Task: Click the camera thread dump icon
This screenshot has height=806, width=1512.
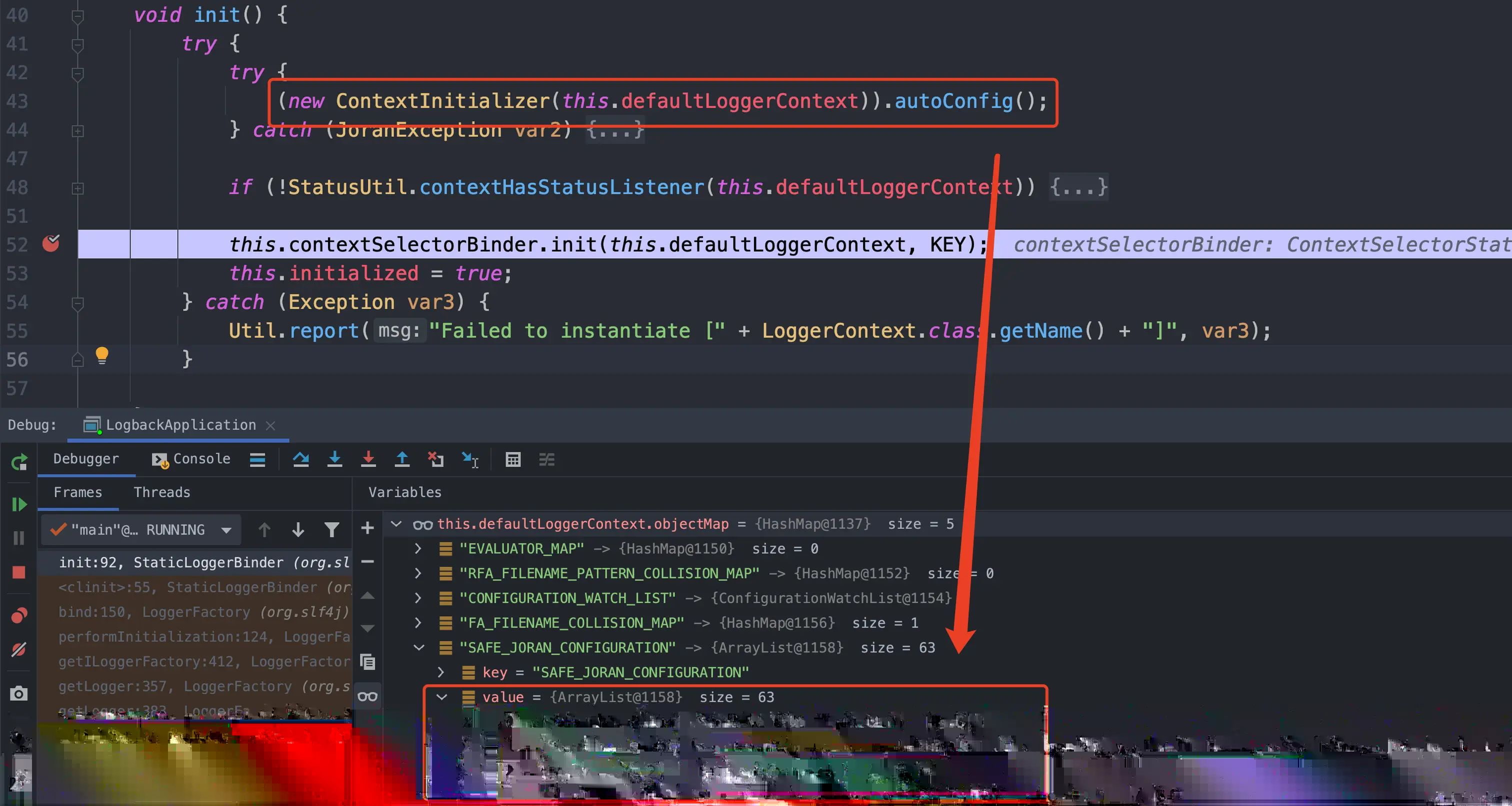Action: (x=19, y=694)
